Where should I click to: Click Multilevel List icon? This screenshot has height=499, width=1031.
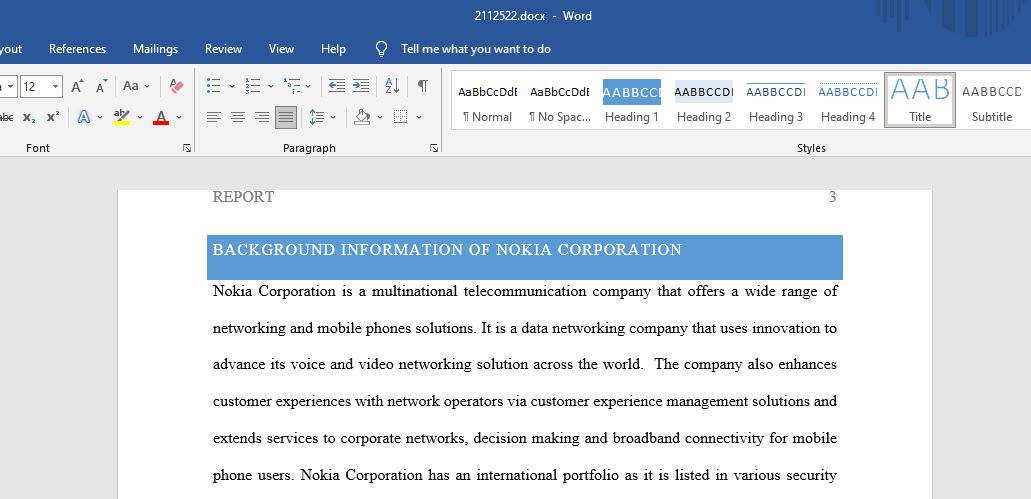click(291, 86)
